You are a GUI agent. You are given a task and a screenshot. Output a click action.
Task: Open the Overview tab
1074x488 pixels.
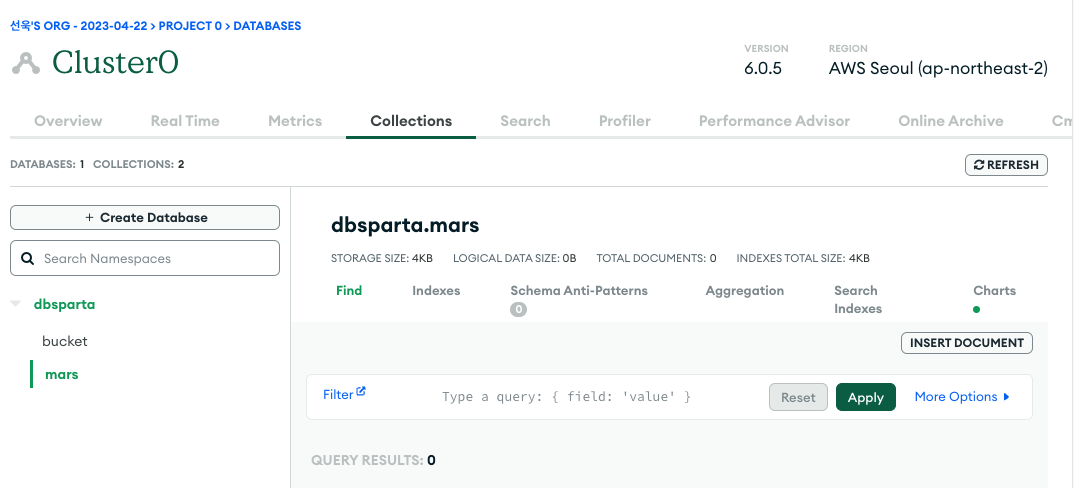point(68,121)
